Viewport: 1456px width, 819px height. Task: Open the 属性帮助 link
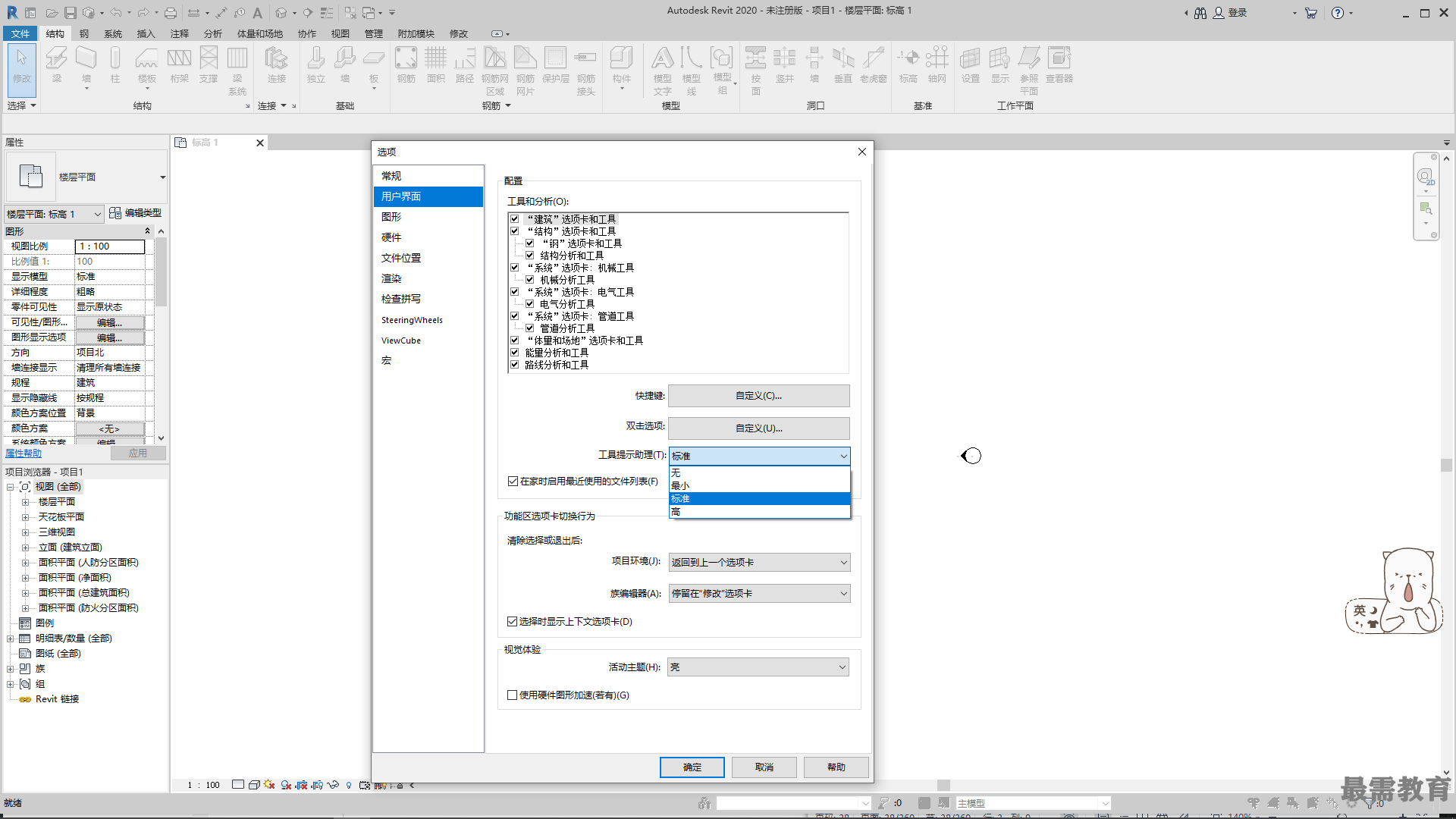[24, 453]
